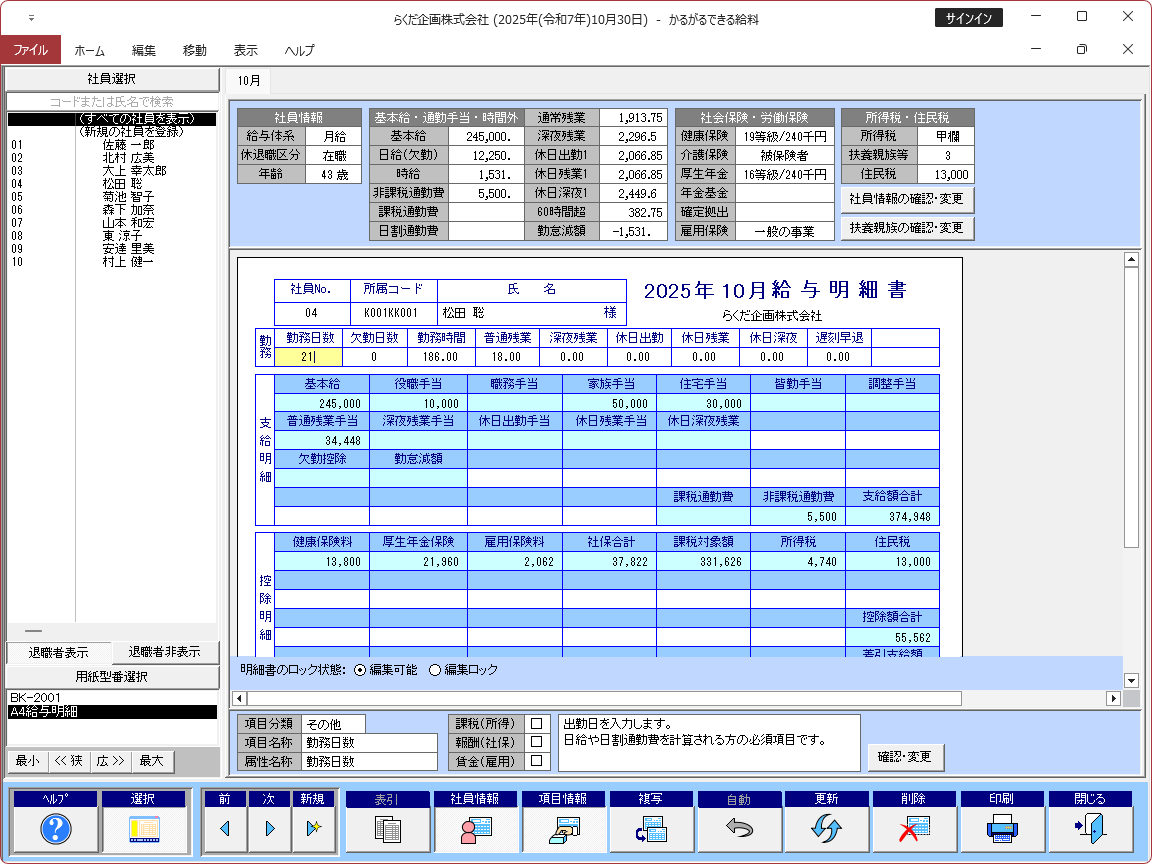Viewport: 1152px width, 864px height.
Task: Toggle the 課税(所得) checkbox
Action: click(536, 723)
